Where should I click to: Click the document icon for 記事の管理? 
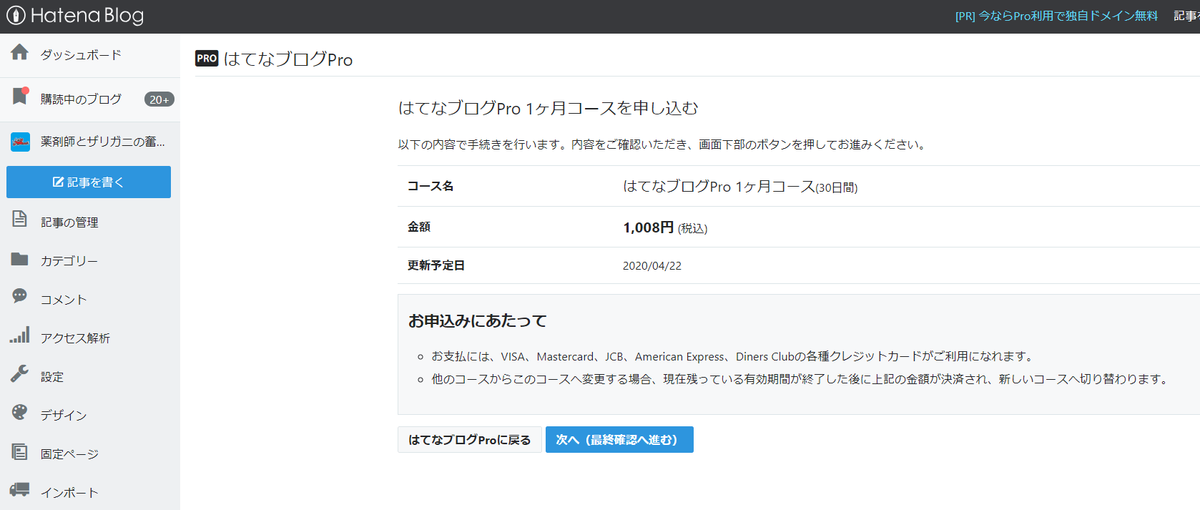(19, 220)
